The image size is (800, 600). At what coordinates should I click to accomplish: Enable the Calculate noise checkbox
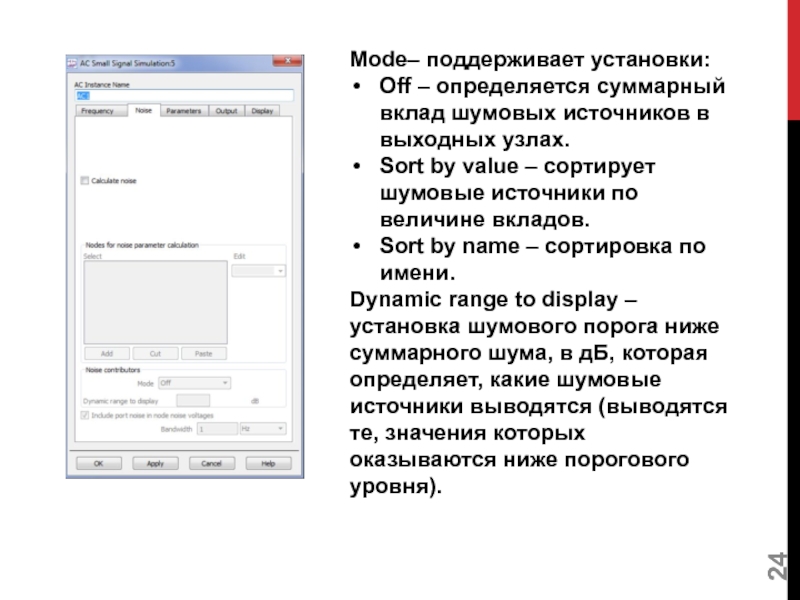[x=85, y=181]
